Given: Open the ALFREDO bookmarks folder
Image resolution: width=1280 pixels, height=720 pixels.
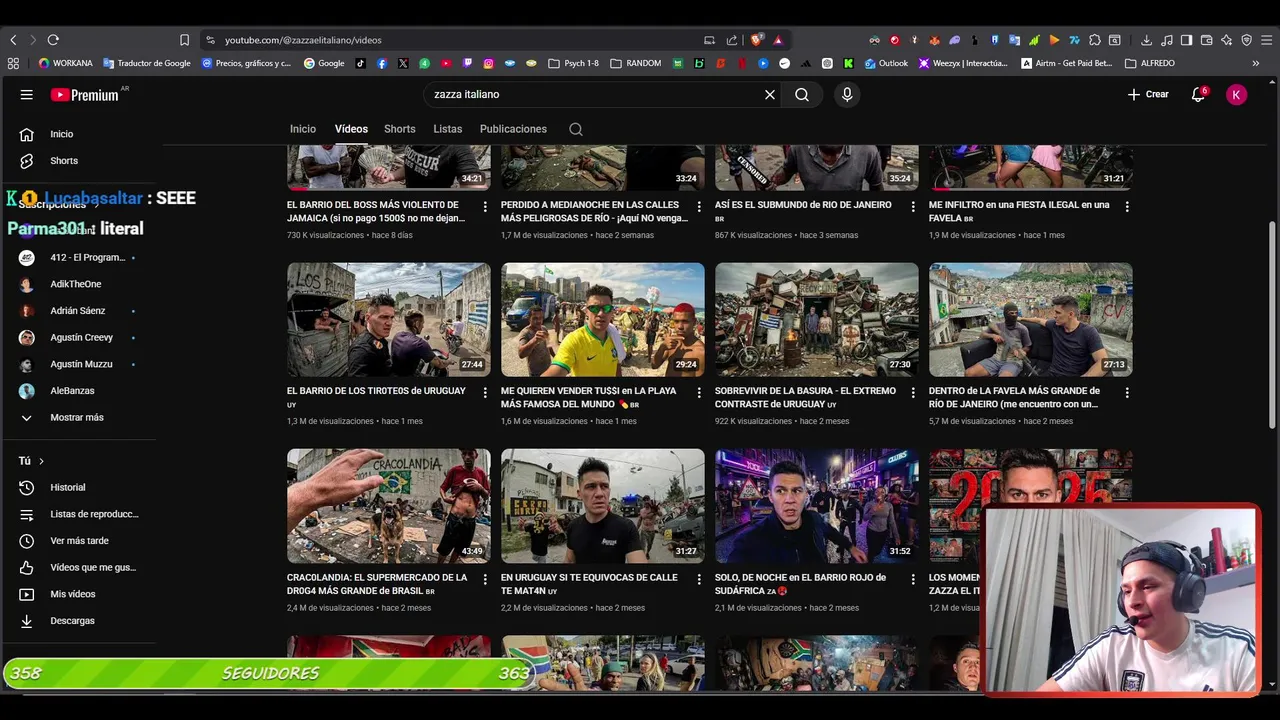Looking at the screenshot, I should tap(1150, 63).
